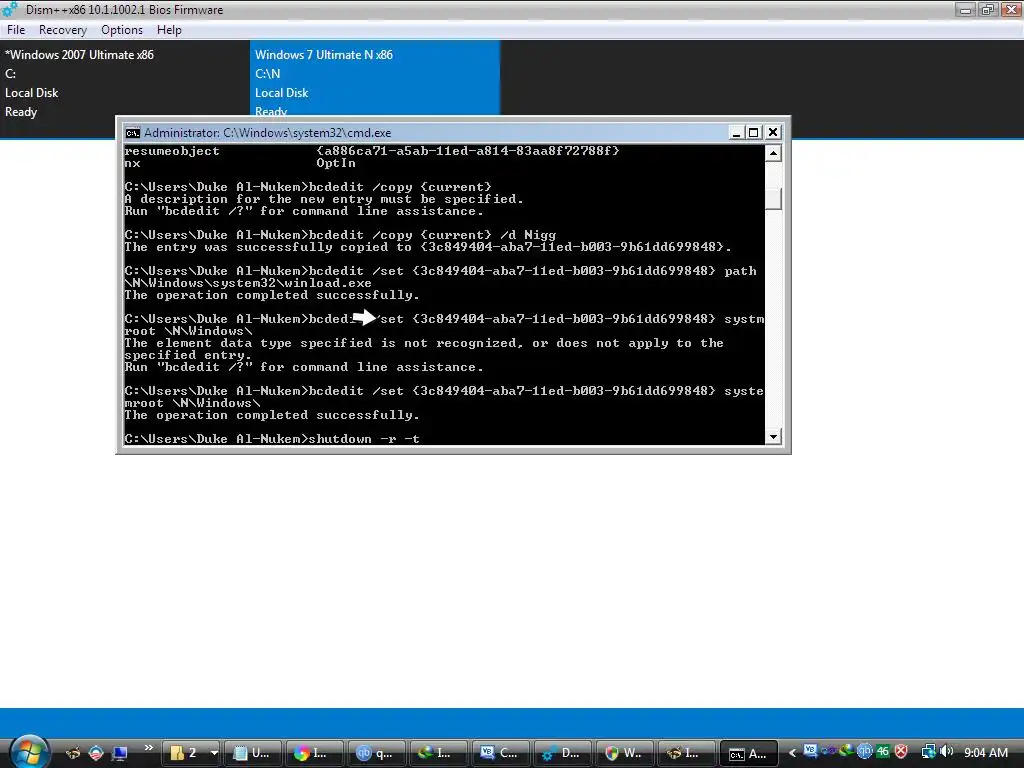Expand the quick launch overflow chevron

pos(149,748)
